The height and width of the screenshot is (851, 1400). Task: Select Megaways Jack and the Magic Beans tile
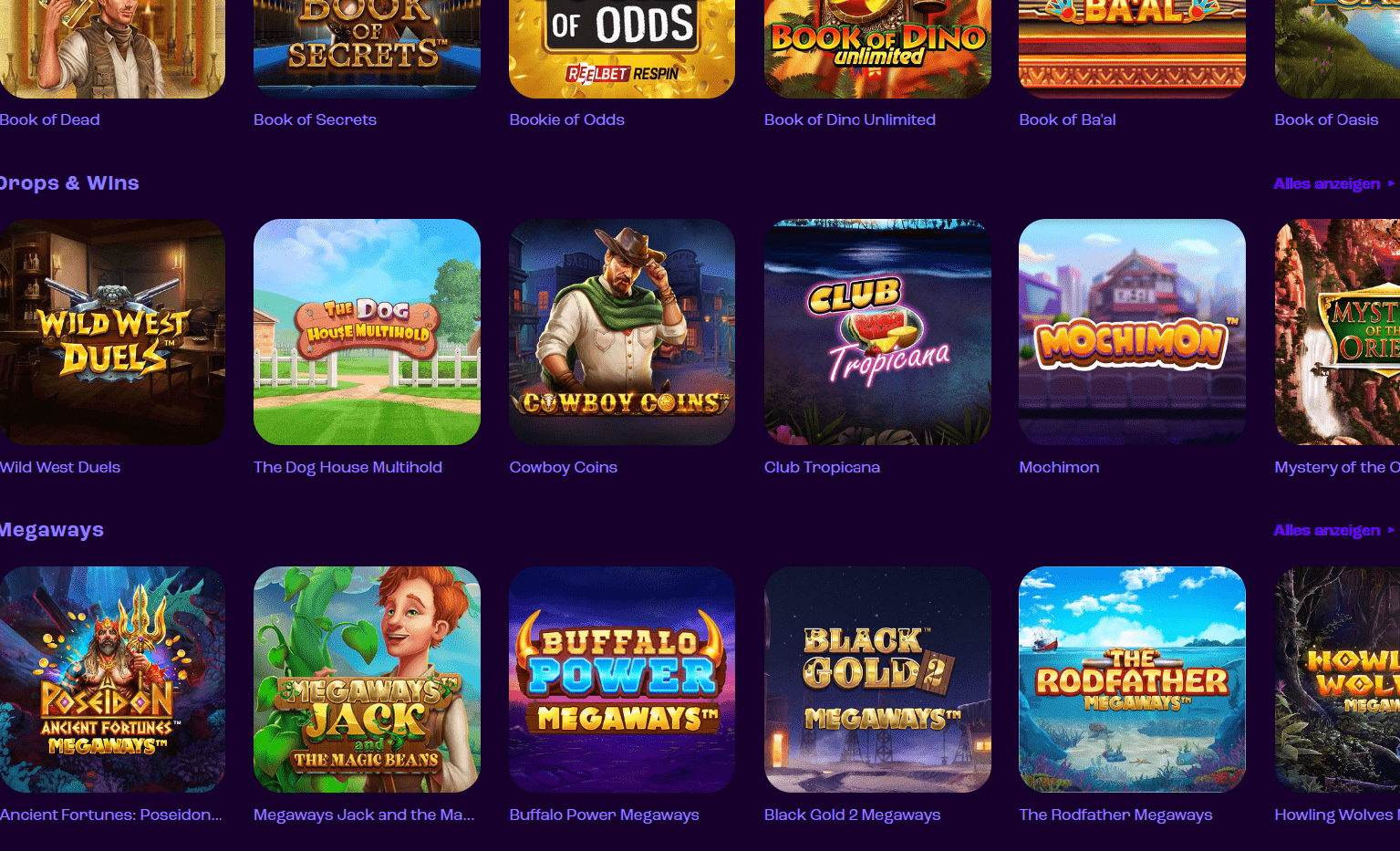(x=367, y=680)
